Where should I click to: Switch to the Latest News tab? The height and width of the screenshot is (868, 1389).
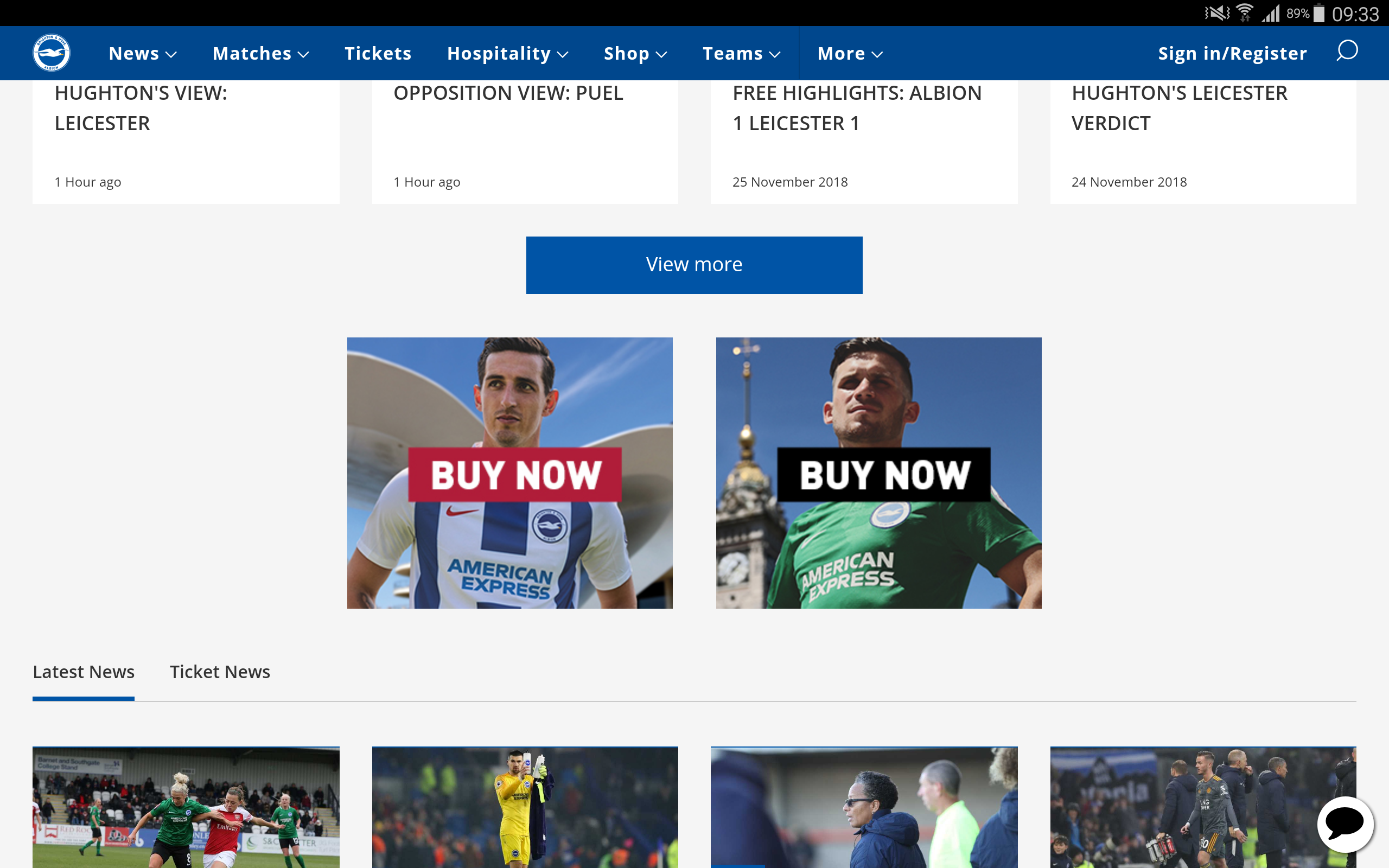[x=84, y=672]
